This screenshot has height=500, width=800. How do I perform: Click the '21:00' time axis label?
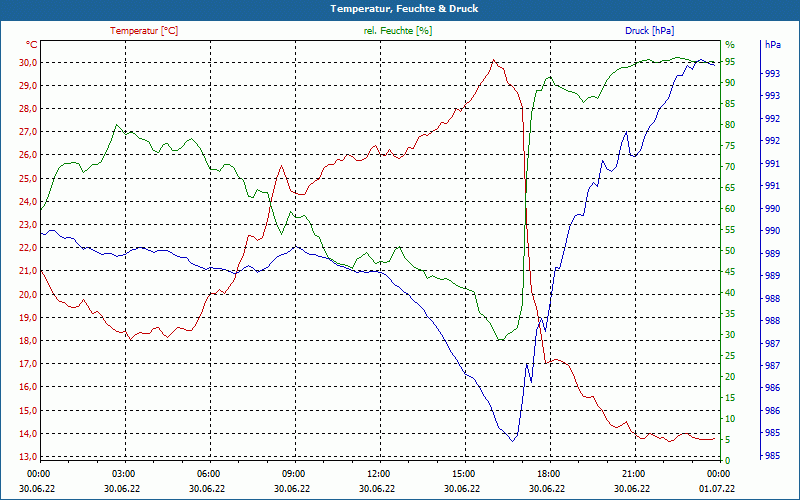[x=633, y=473]
